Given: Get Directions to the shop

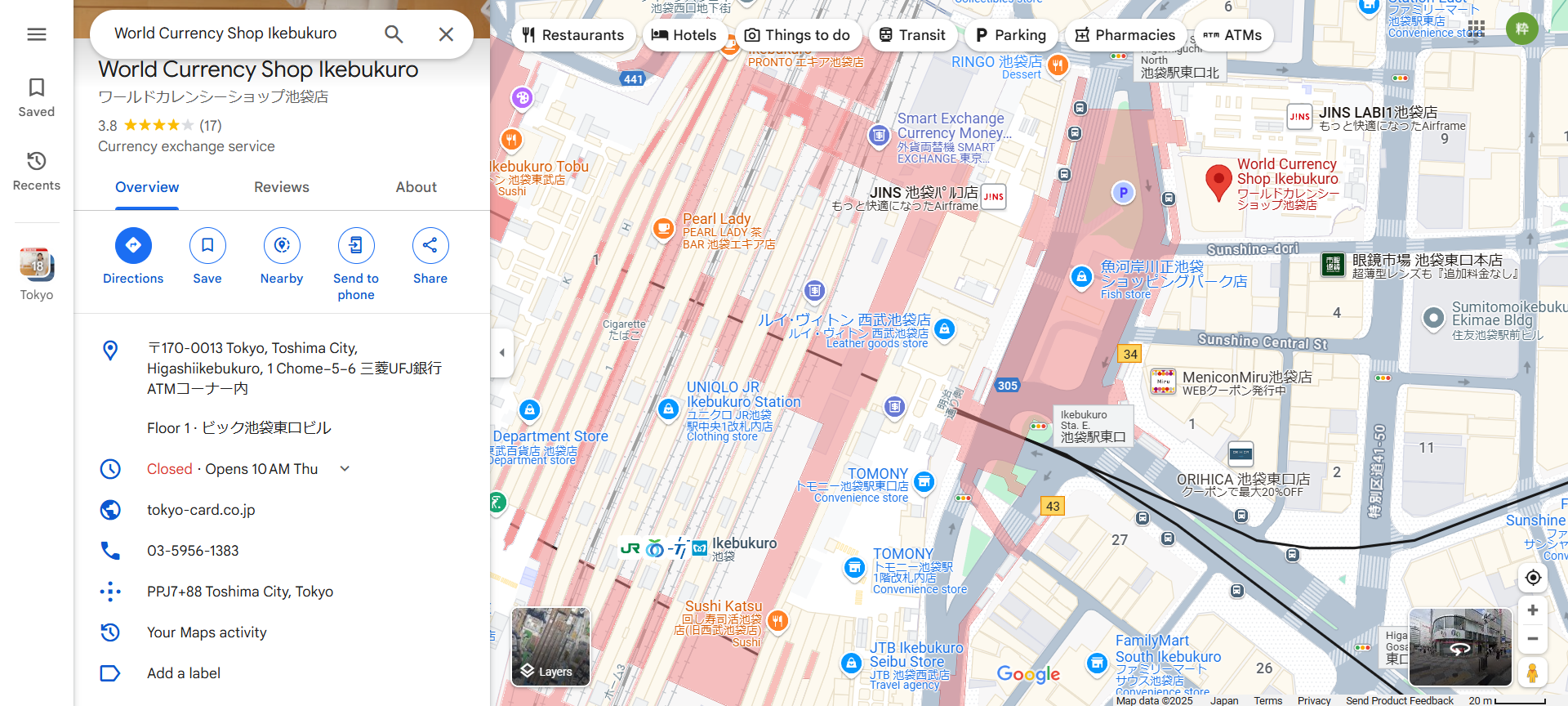Looking at the screenshot, I should coord(133,257).
